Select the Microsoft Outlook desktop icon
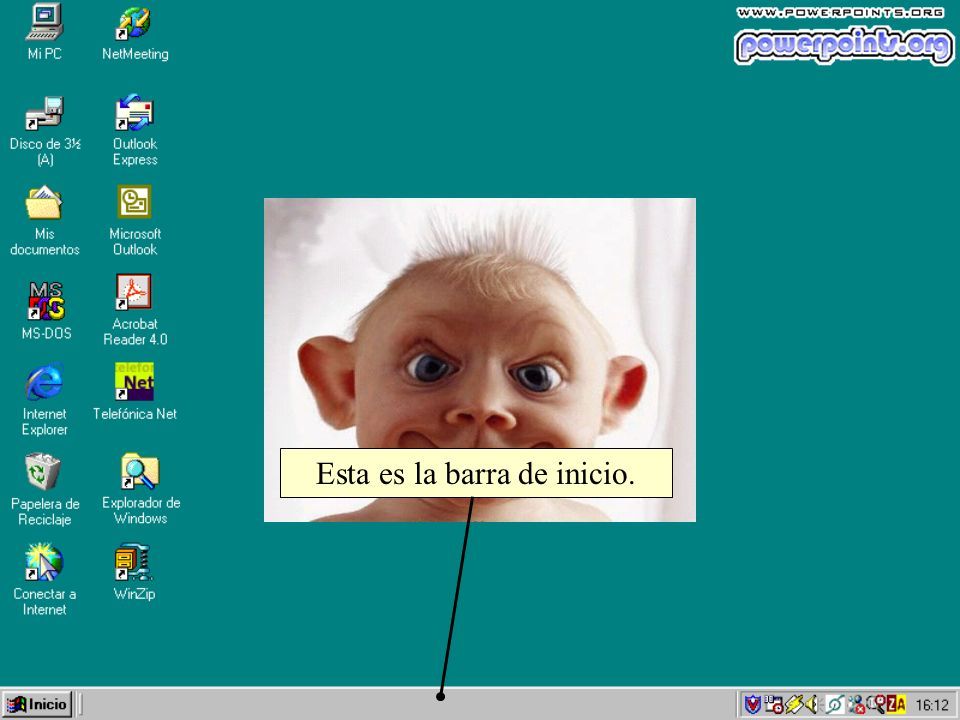Image resolution: width=960 pixels, height=720 pixels. tap(135, 220)
